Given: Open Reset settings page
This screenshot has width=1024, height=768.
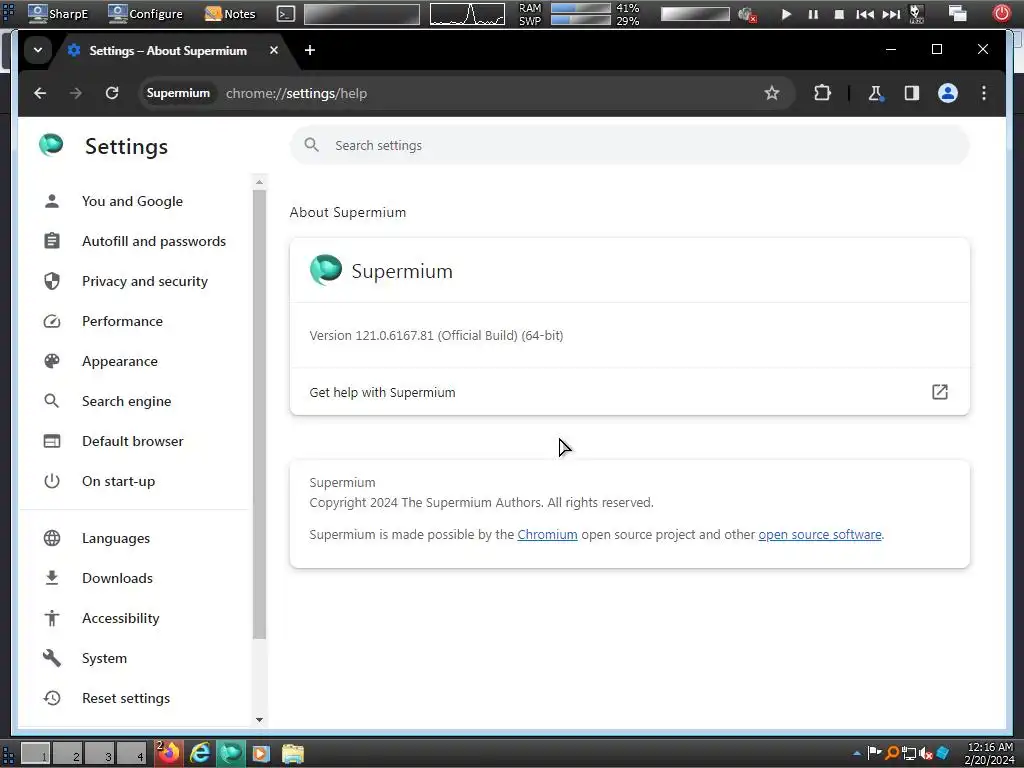Looking at the screenshot, I should click(125, 698).
